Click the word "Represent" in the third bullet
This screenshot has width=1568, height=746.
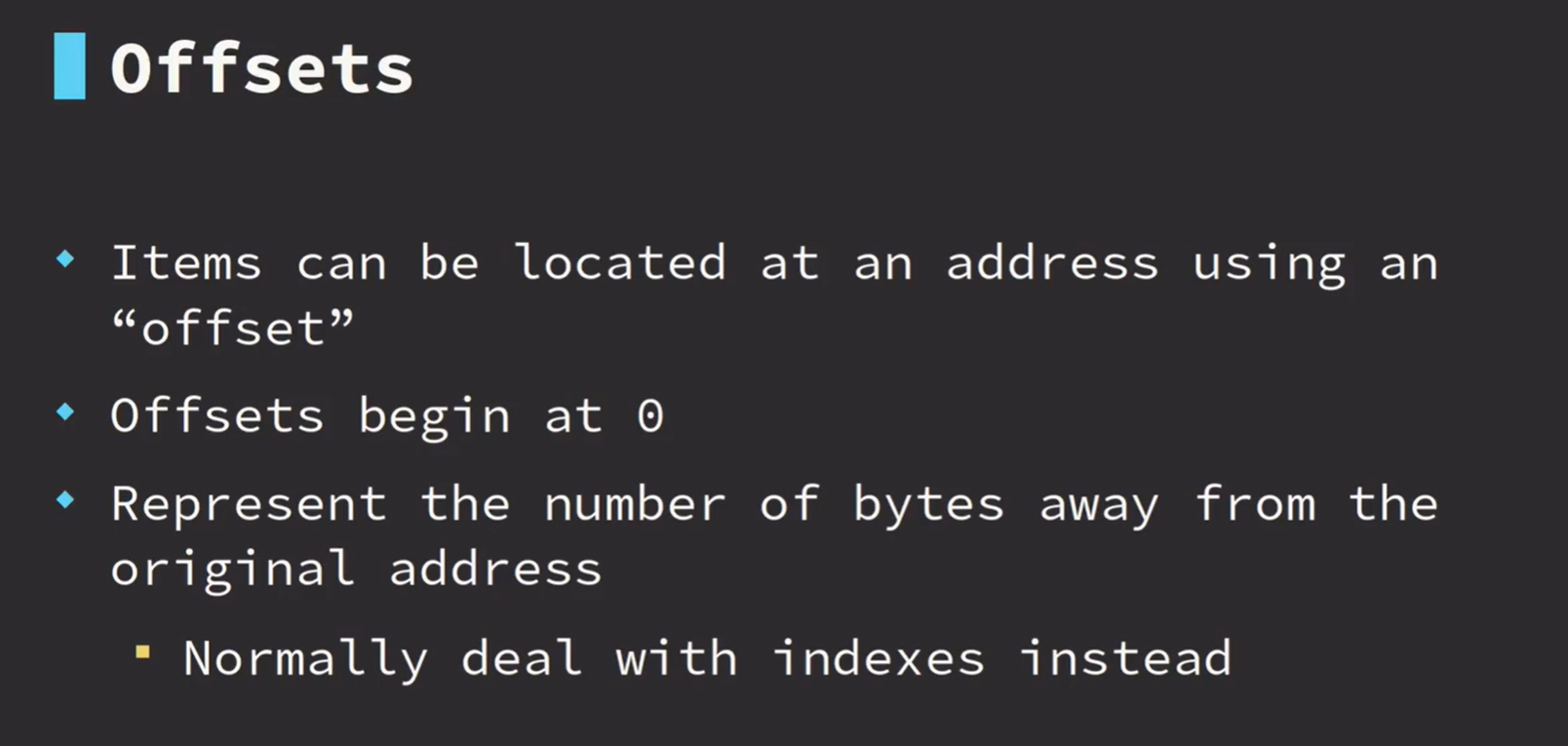point(249,505)
